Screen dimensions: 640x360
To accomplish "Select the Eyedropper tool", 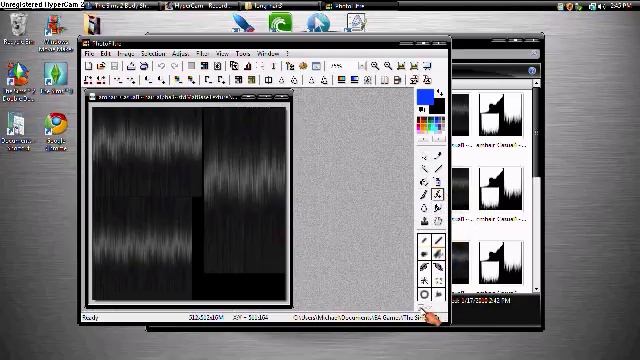I will [438, 156].
